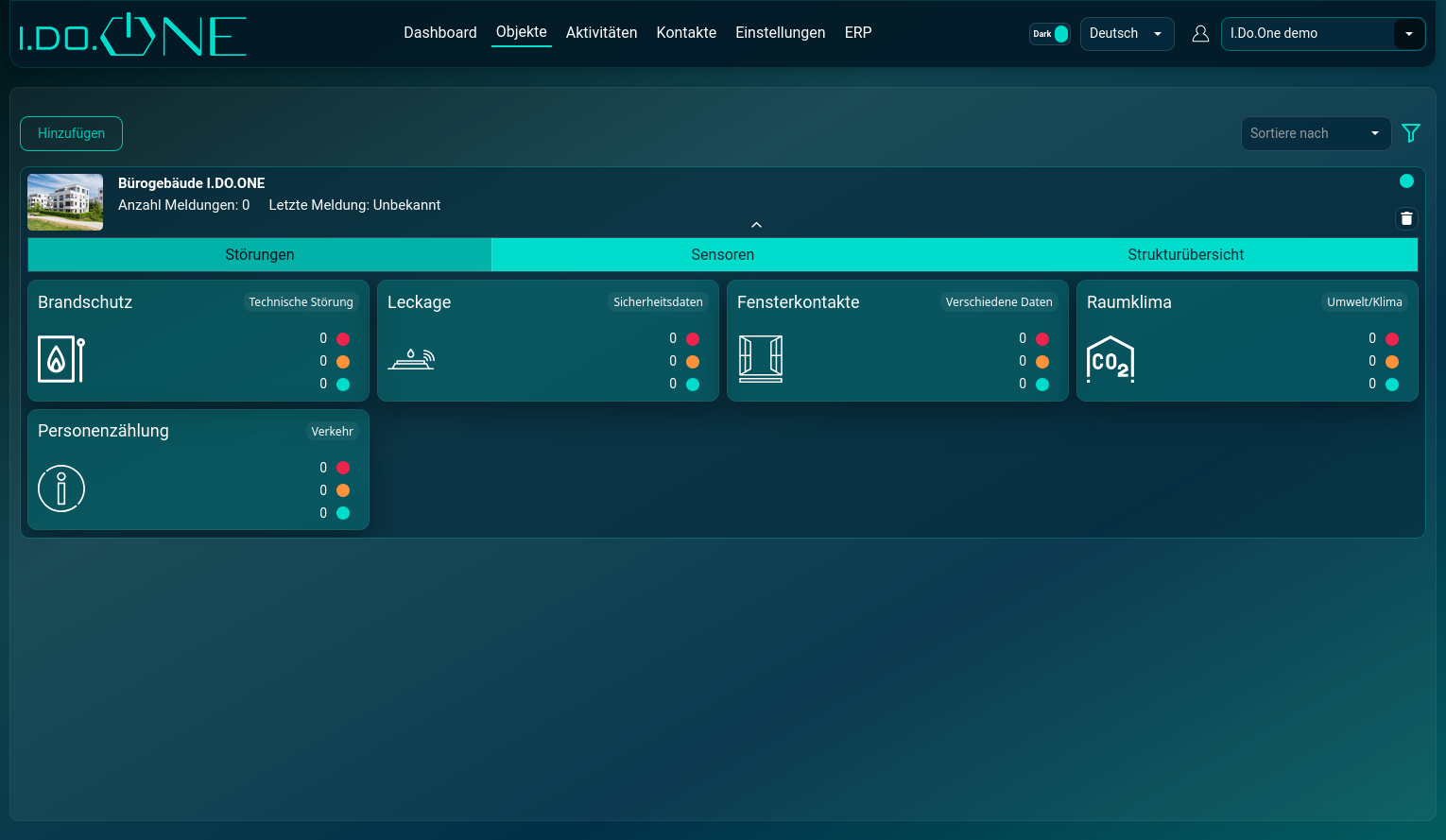
Task: Click the Raumklima CO2 icon
Action: [1110, 359]
